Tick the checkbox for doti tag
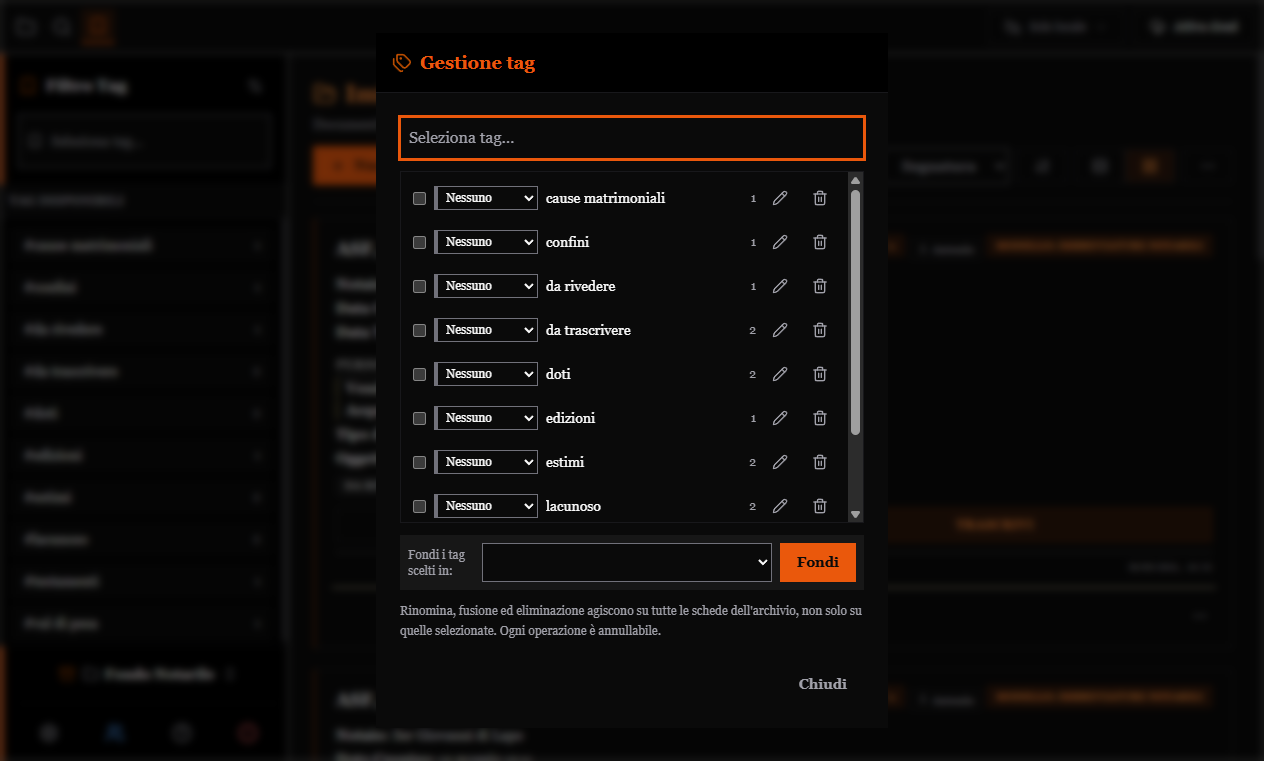The height and width of the screenshot is (761, 1264). pos(419,374)
